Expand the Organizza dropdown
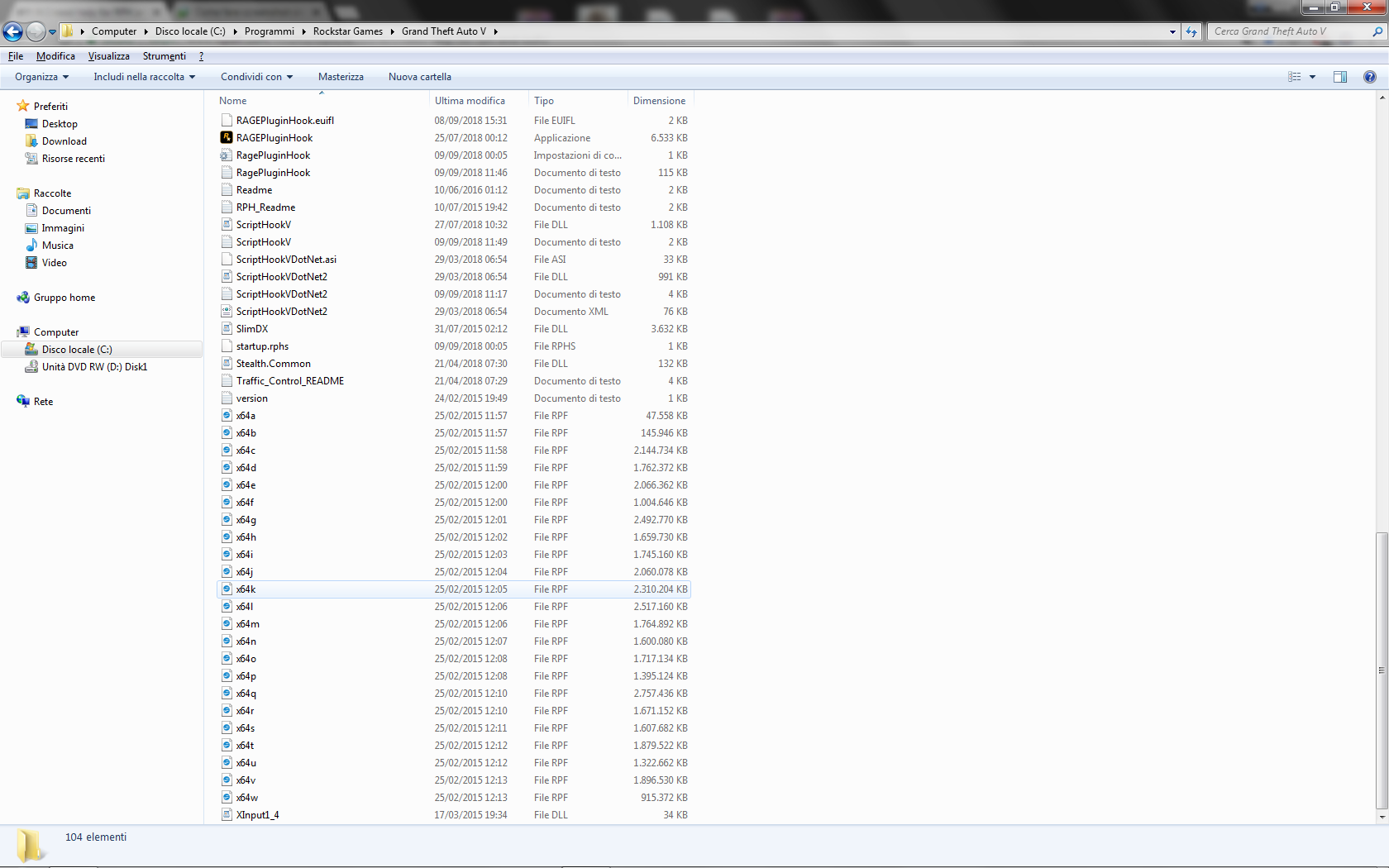The image size is (1389, 868). pos(41,77)
